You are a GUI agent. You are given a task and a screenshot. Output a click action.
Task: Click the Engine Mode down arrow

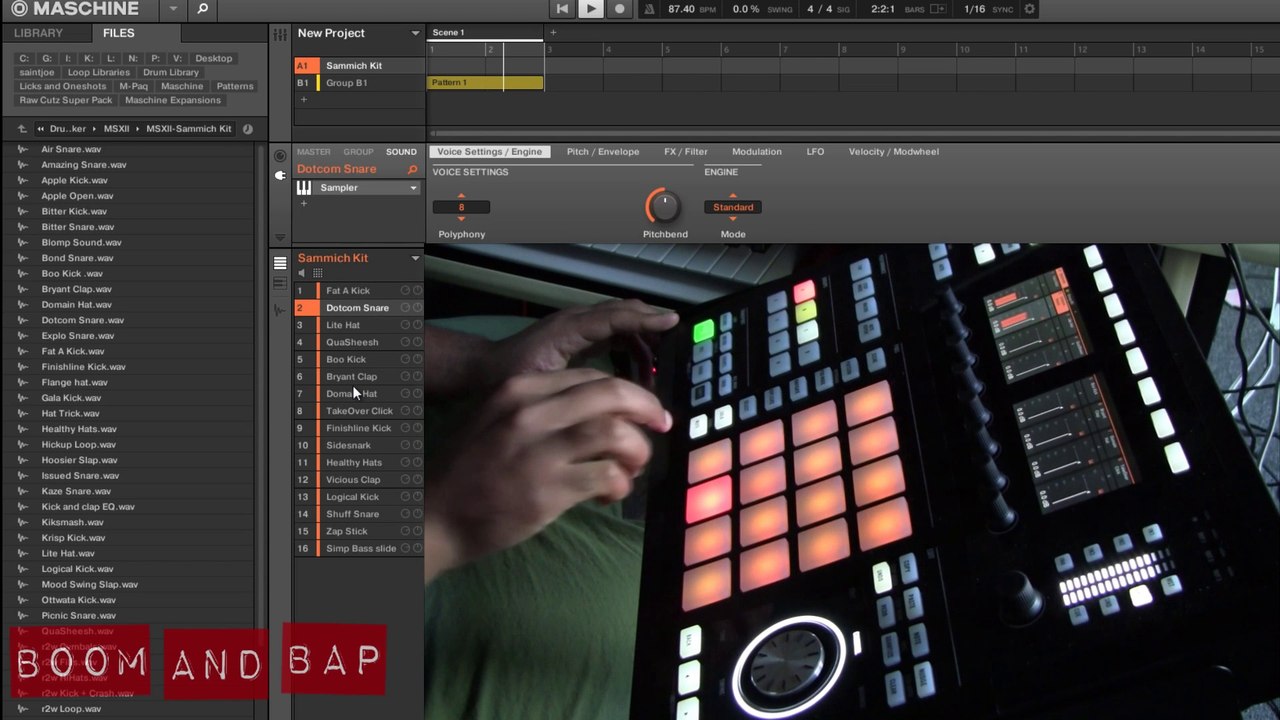733,218
